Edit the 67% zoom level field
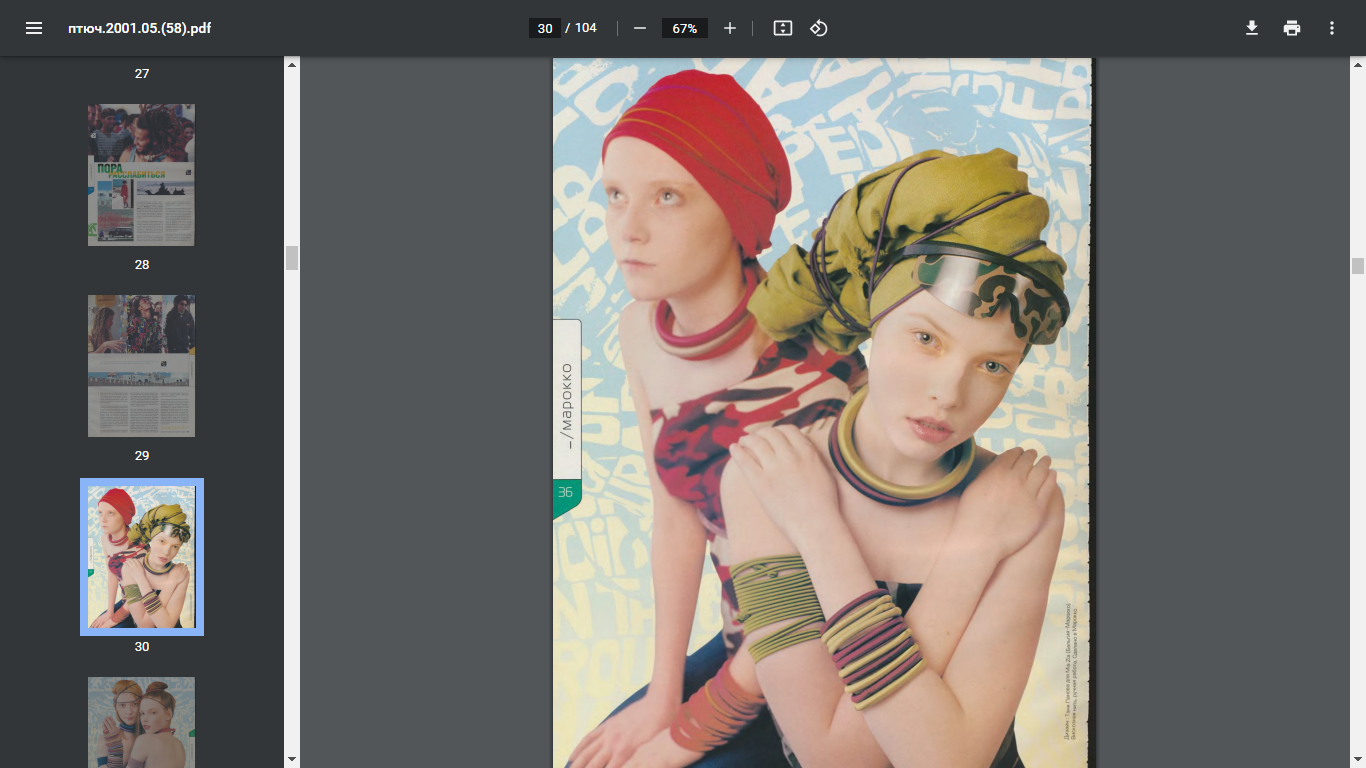 (685, 28)
